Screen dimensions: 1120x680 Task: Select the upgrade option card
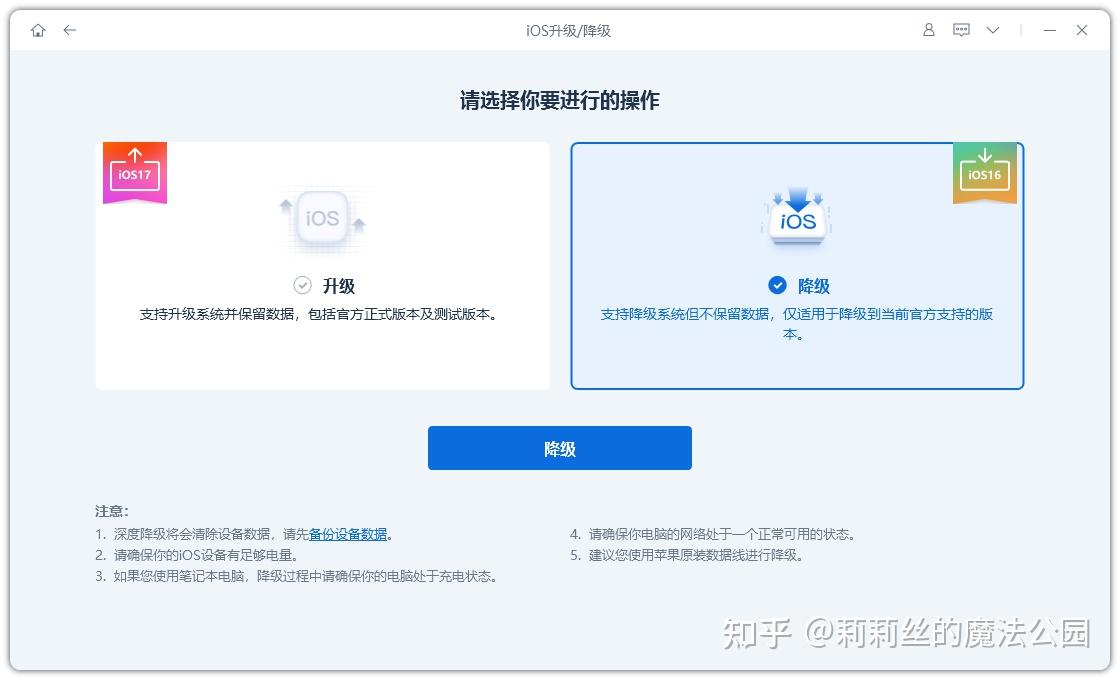pos(322,265)
